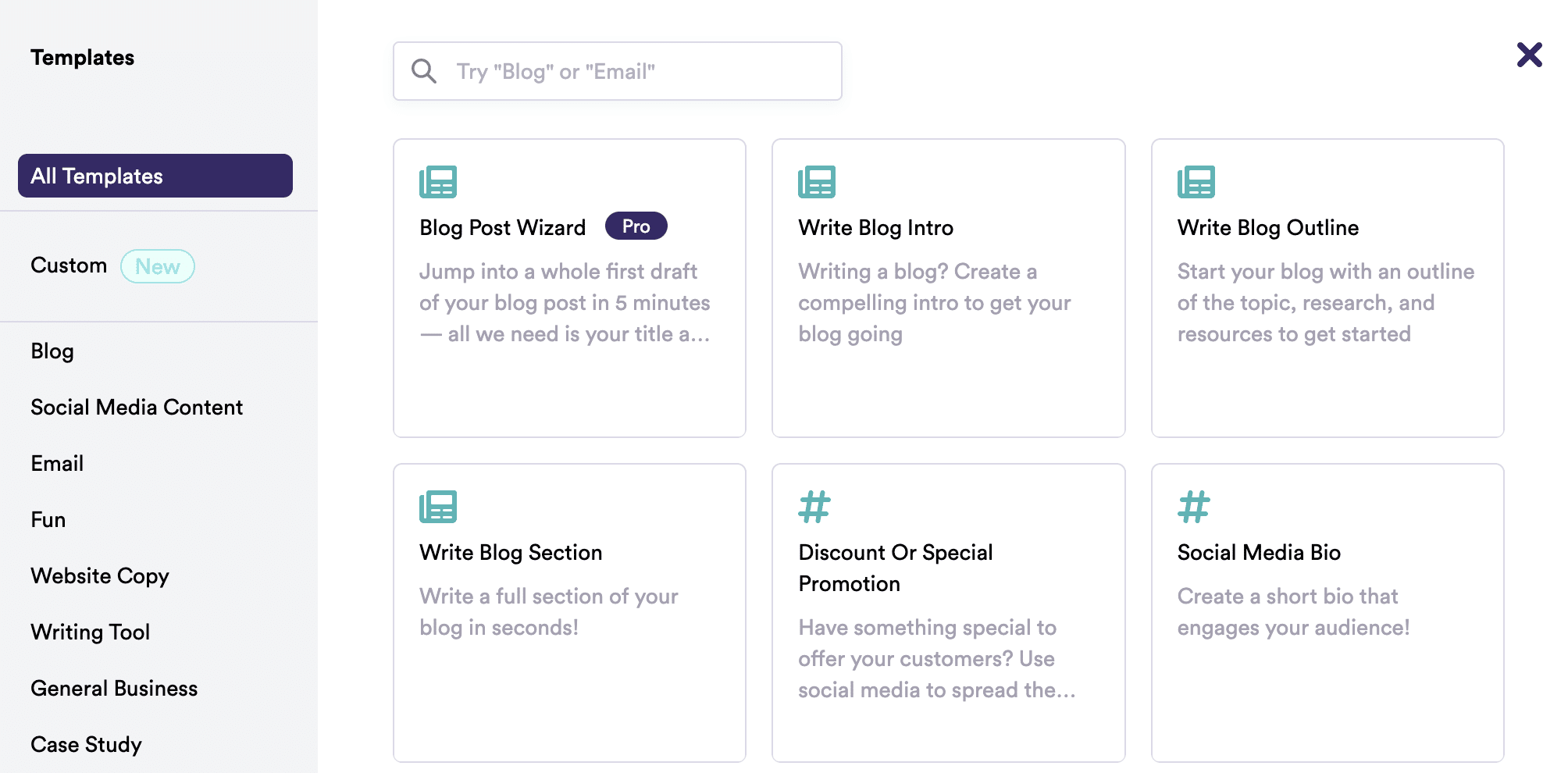1568x773 pixels.
Task: Open the Write Blog Outline template card
Action: (1327, 288)
